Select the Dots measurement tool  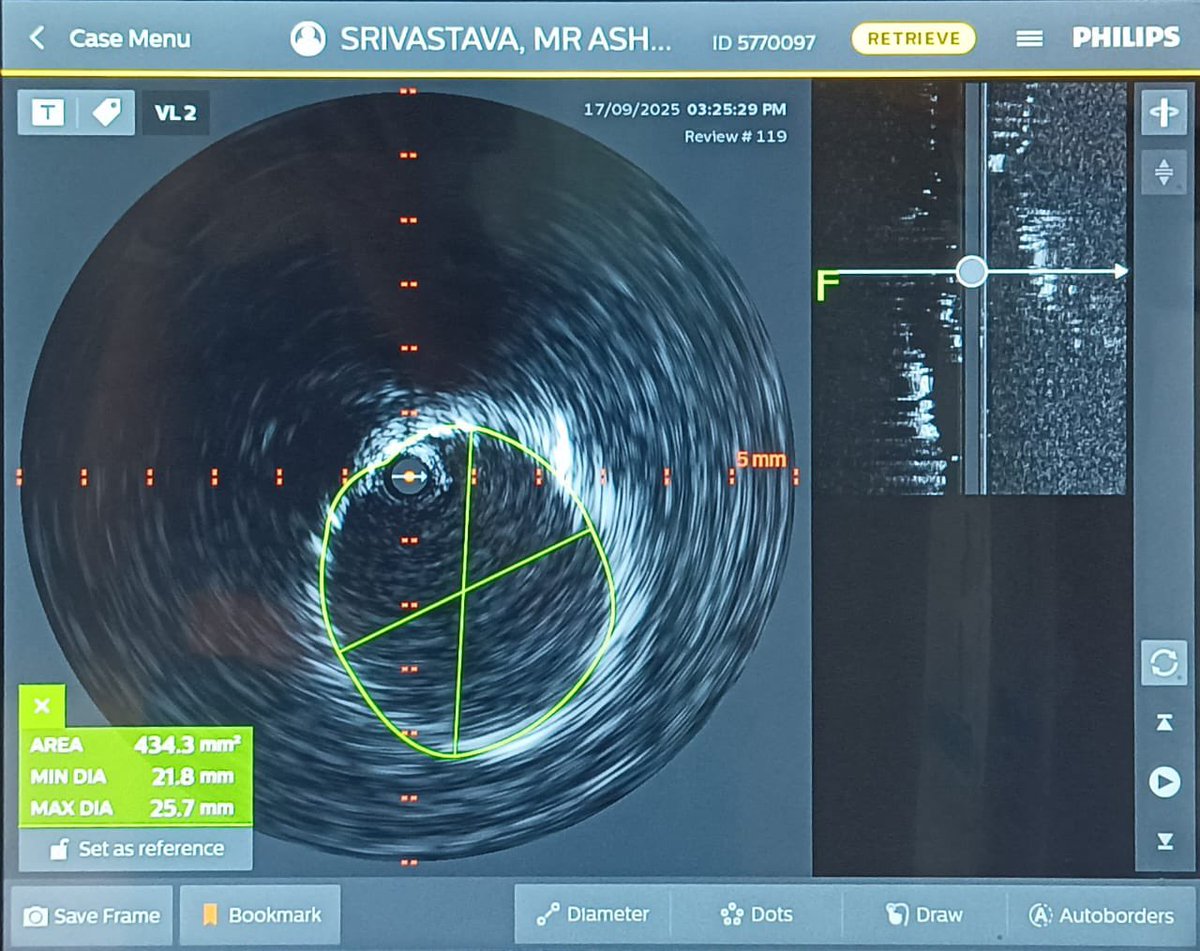tap(756, 914)
